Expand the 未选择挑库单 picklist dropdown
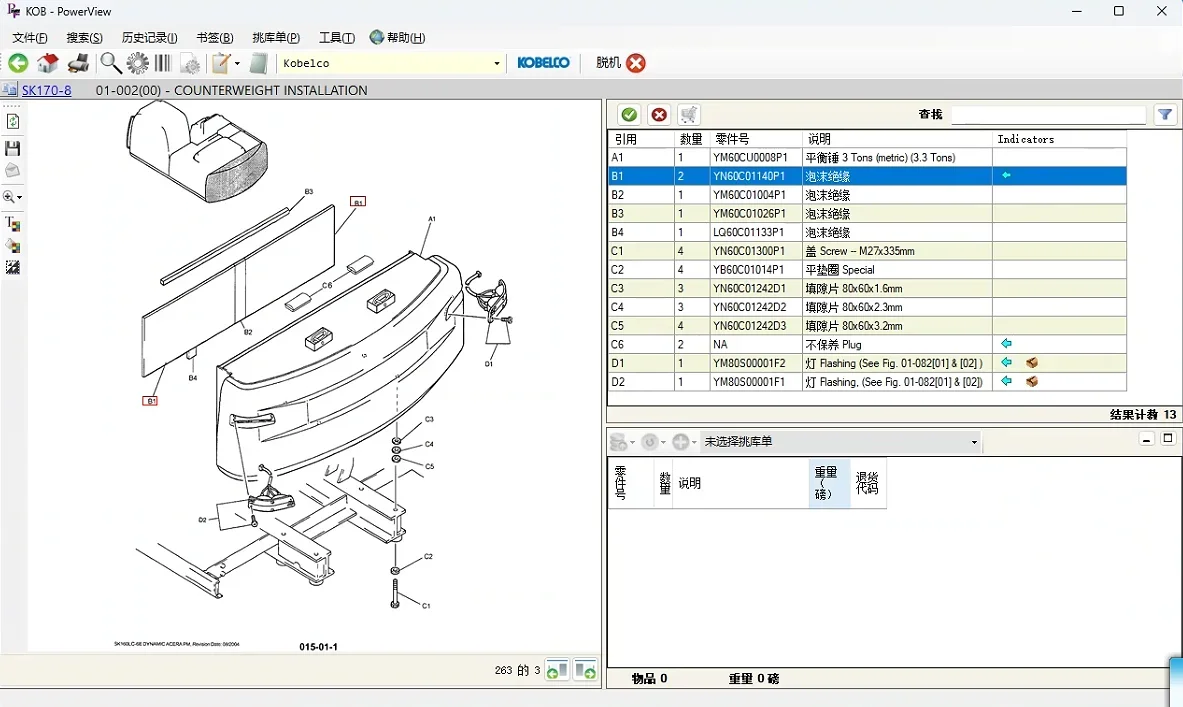 pyautogui.click(x=973, y=441)
